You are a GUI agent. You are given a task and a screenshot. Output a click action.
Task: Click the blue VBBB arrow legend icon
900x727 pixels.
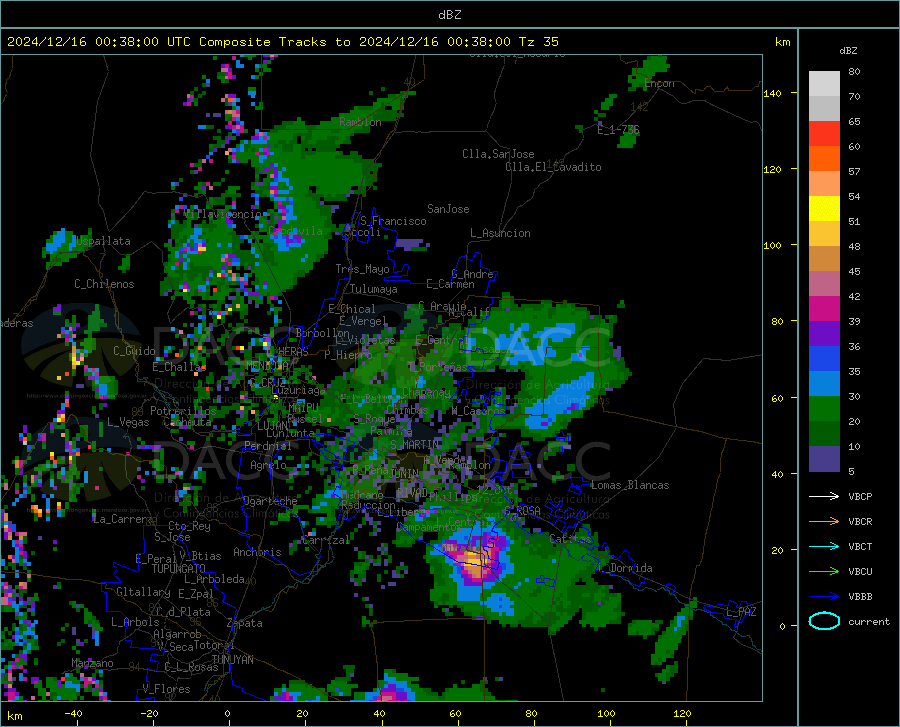[x=824, y=597]
